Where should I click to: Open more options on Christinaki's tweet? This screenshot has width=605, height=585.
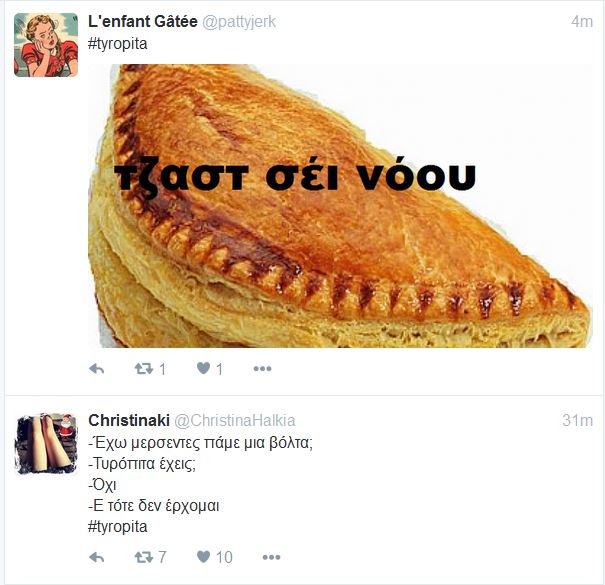point(271,557)
